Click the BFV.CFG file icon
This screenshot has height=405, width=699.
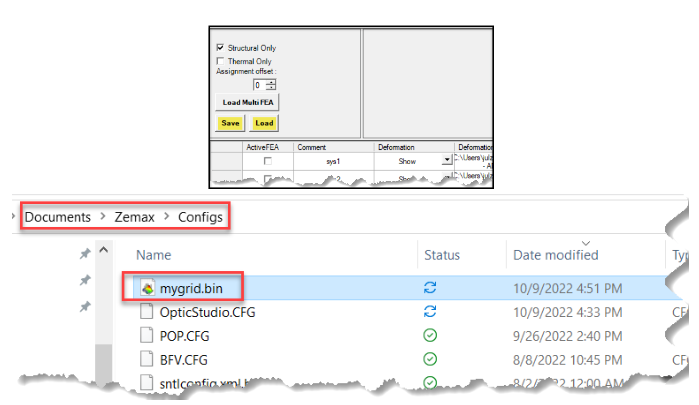pyautogui.click(x=147, y=357)
